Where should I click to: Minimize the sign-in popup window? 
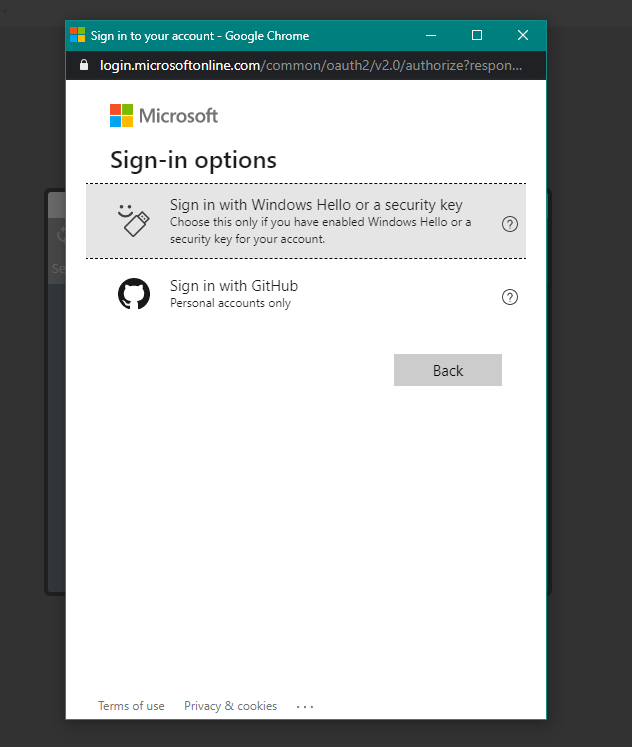[x=431, y=35]
